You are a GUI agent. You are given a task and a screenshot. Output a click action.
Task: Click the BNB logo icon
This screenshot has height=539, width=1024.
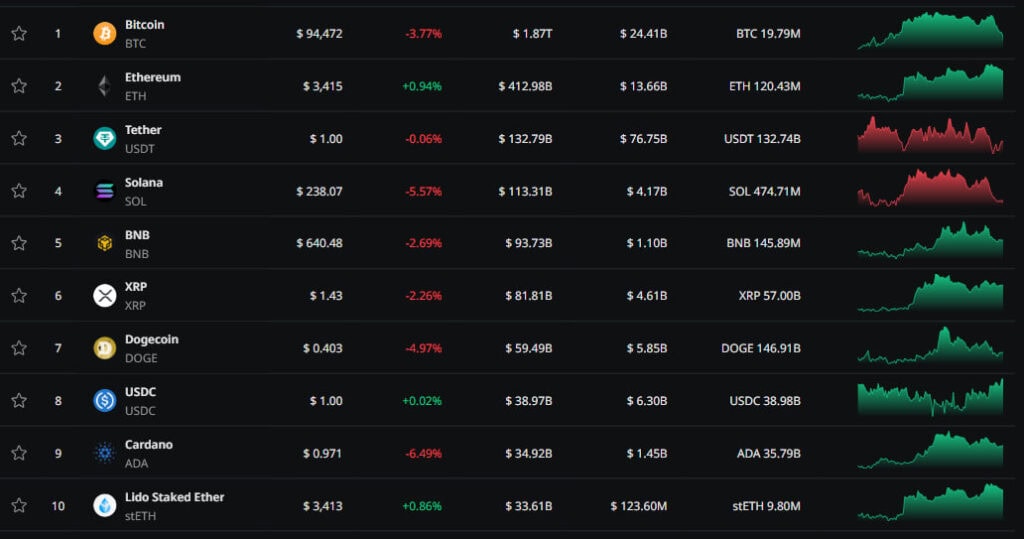pyautogui.click(x=105, y=243)
